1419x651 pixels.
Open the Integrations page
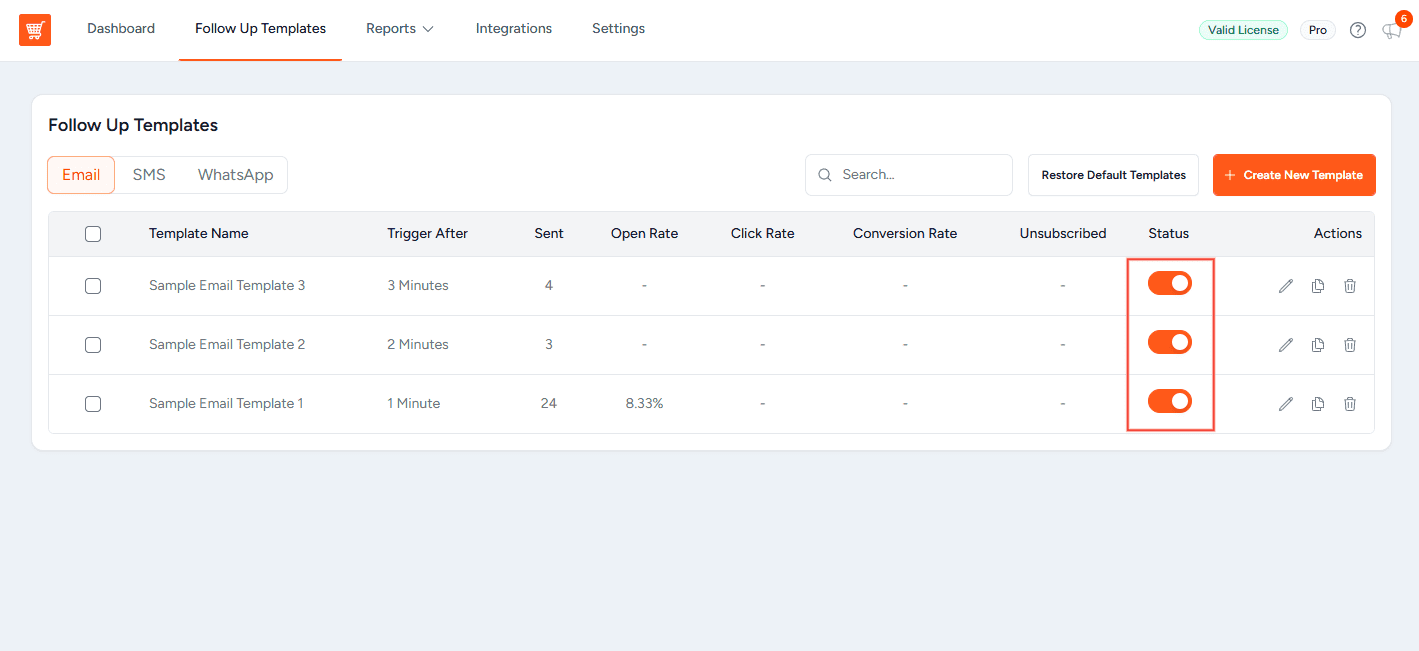(514, 29)
